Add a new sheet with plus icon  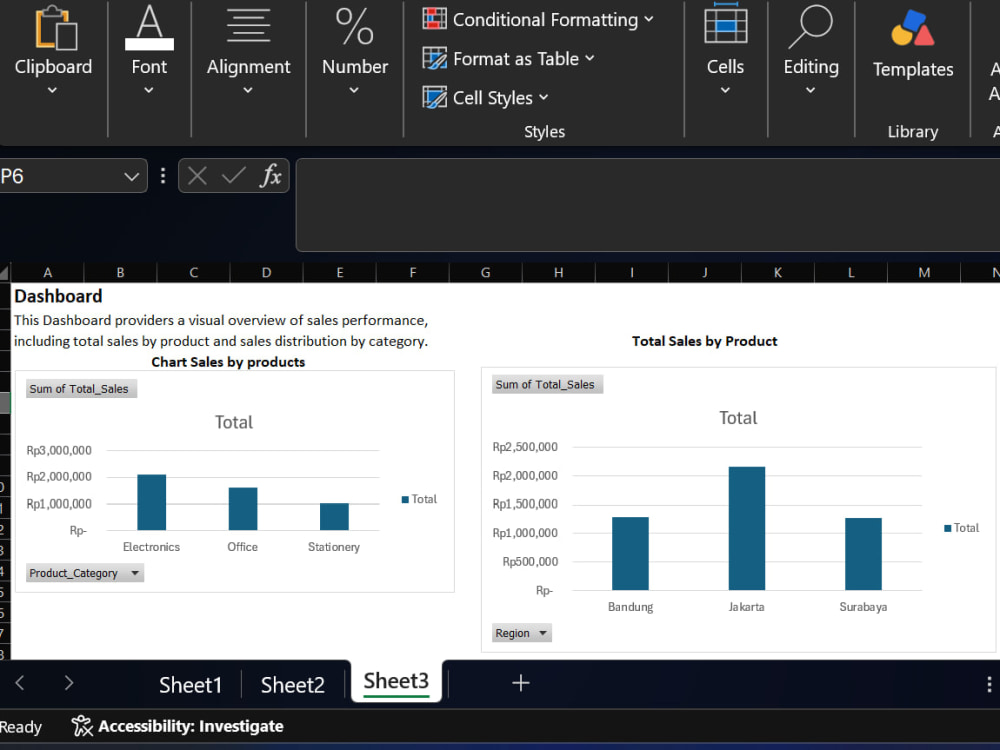pyautogui.click(x=520, y=683)
